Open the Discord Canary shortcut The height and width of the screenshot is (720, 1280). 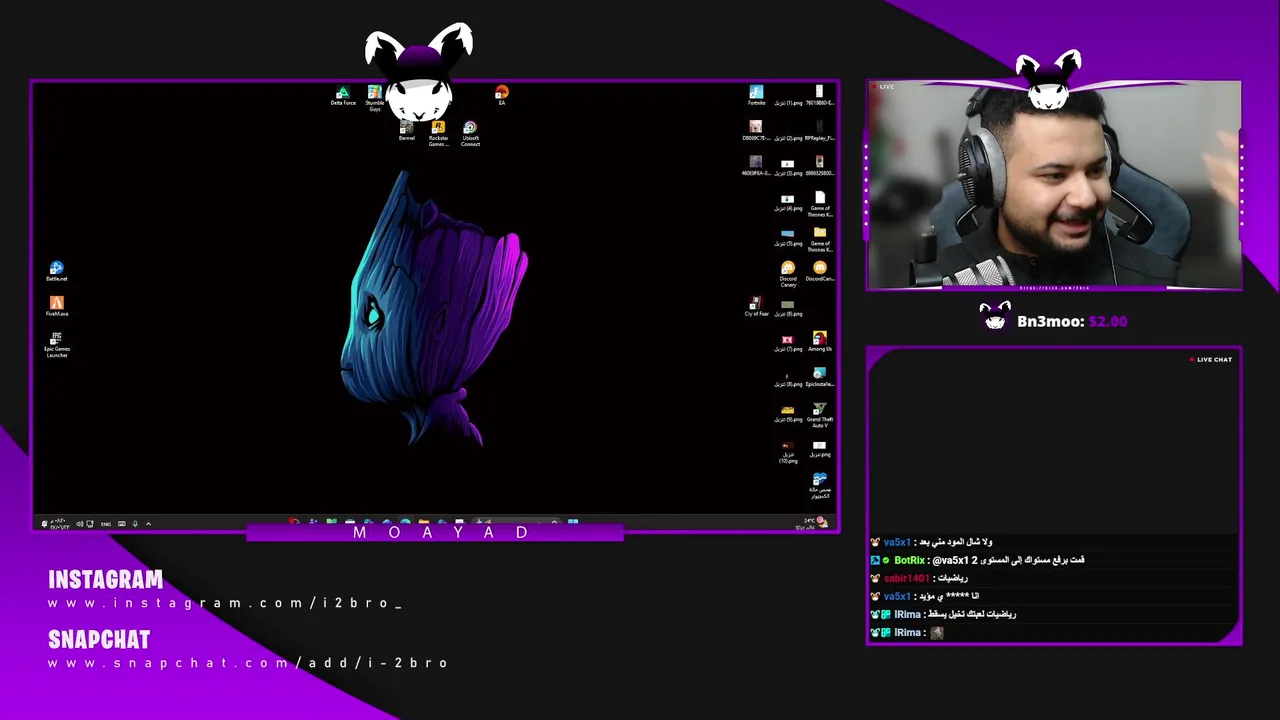pos(788,274)
